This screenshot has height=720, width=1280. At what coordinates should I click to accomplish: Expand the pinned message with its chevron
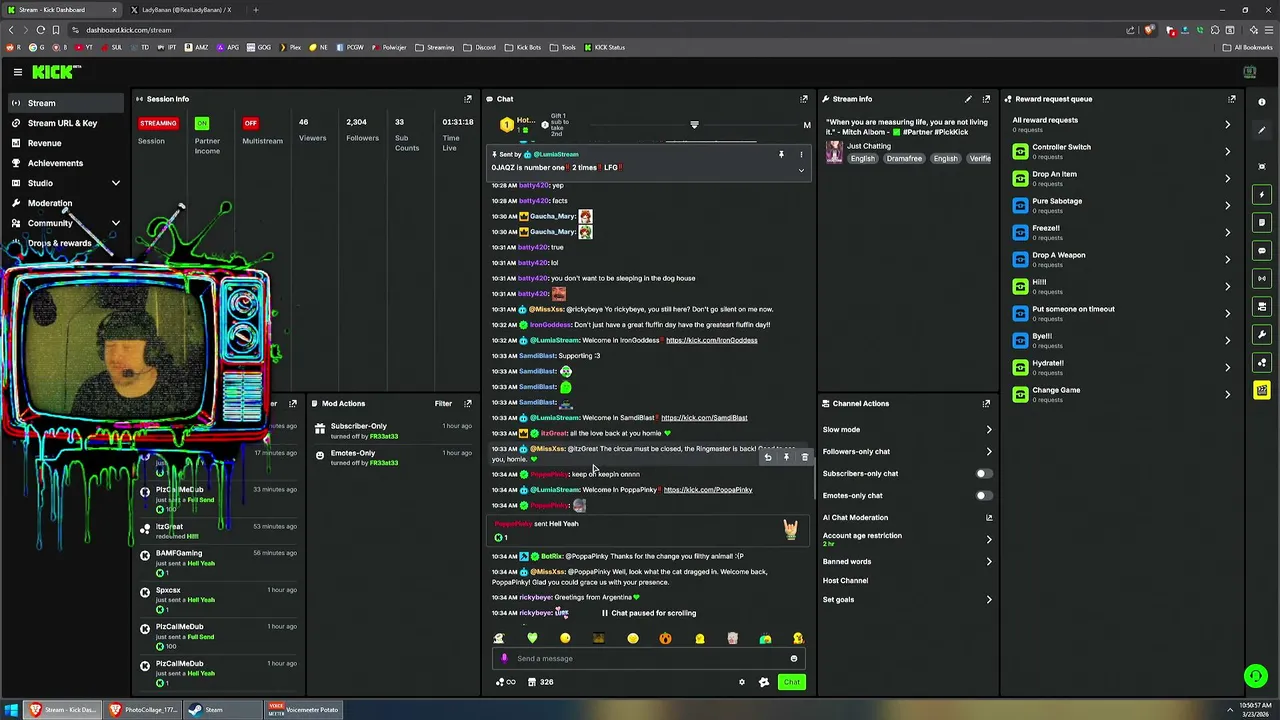click(x=801, y=170)
